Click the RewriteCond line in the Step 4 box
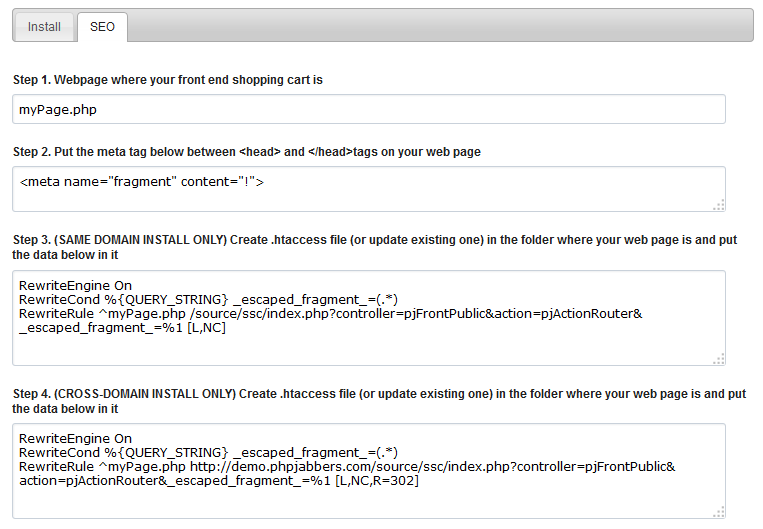The width and height of the screenshot is (763, 529). pyautogui.click(x=208, y=453)
